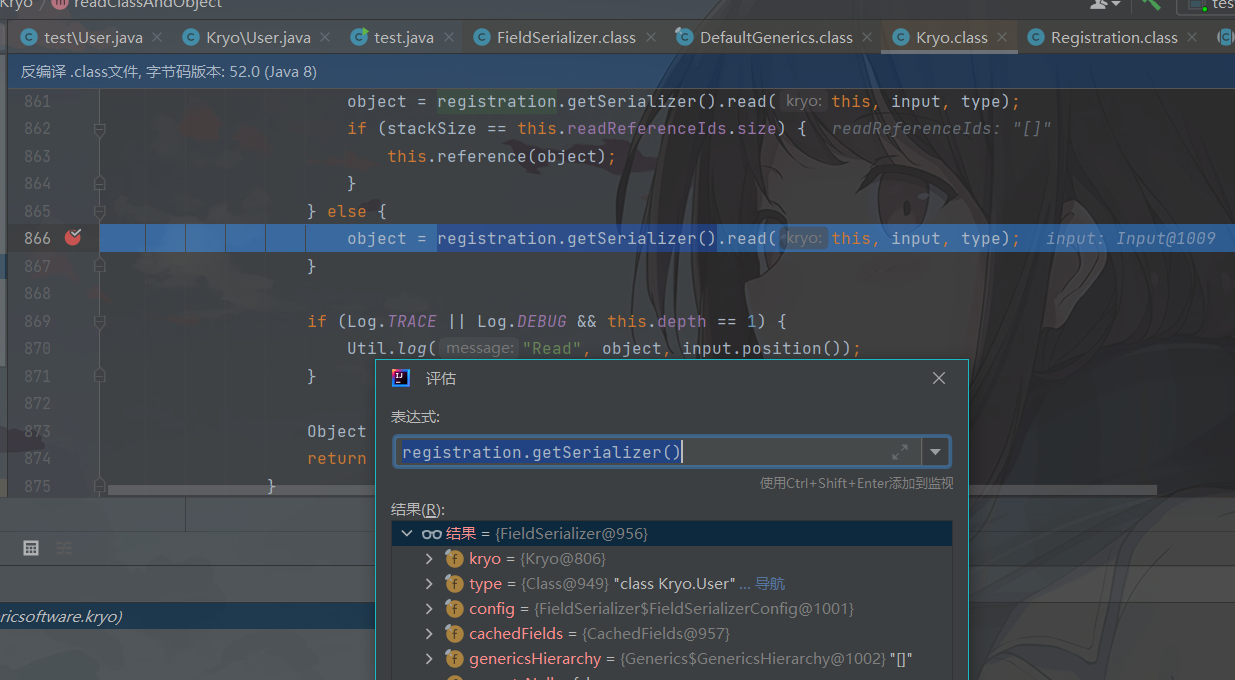Collapse the 结果 FieldSerializer@956 node
Image resolution: width=1235 pixels, height=680 pixels.
coord(407,534)
